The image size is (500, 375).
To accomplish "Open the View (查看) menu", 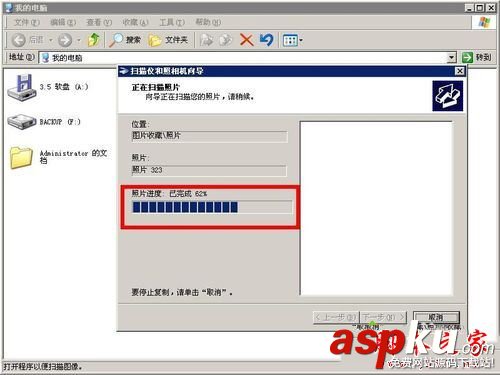I will [99, 22].
